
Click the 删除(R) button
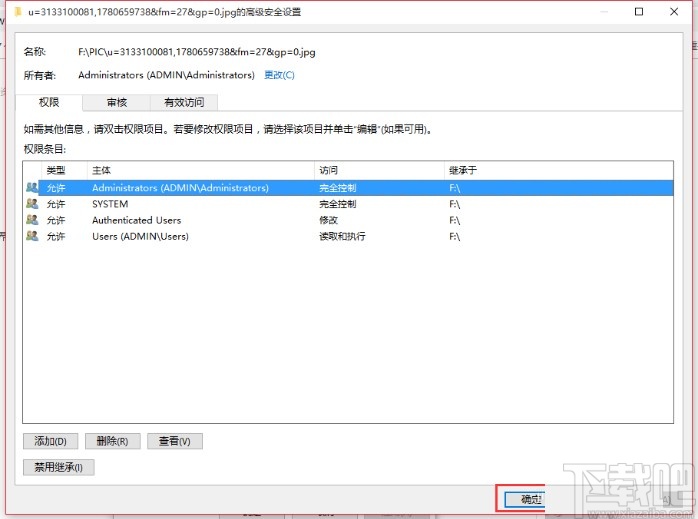point(113,441)
